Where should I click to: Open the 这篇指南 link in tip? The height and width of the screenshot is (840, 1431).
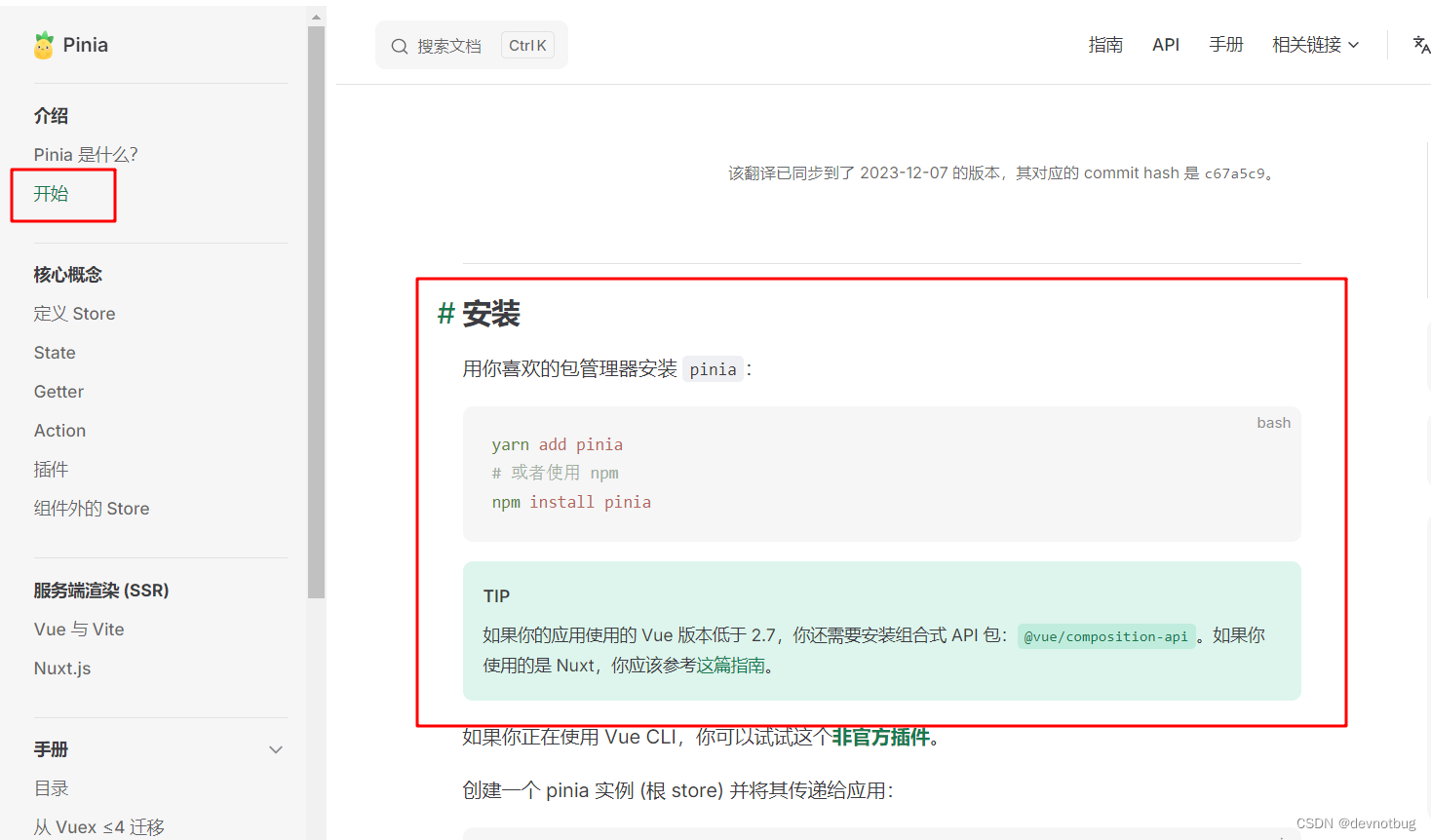coord(730,666)
